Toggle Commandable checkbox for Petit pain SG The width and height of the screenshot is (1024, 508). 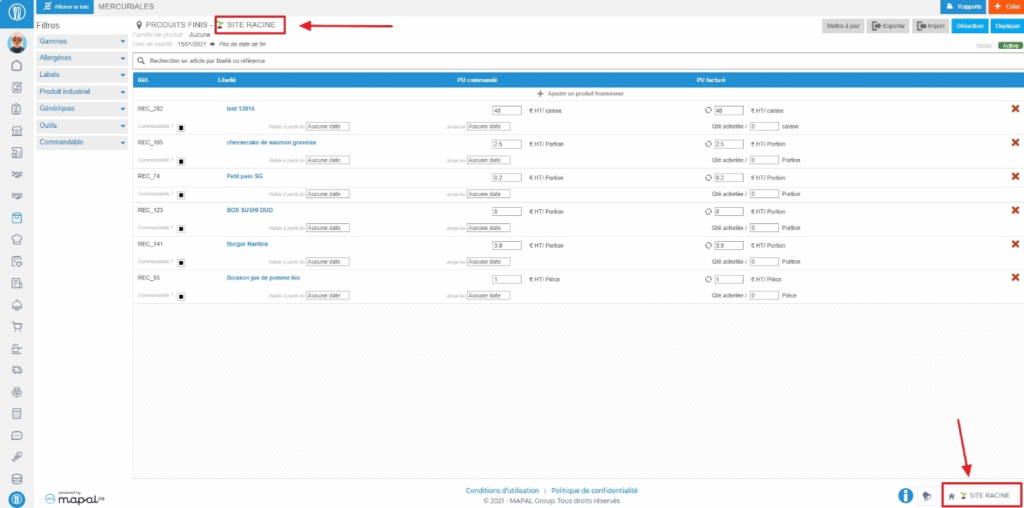(x=181, y=194)
